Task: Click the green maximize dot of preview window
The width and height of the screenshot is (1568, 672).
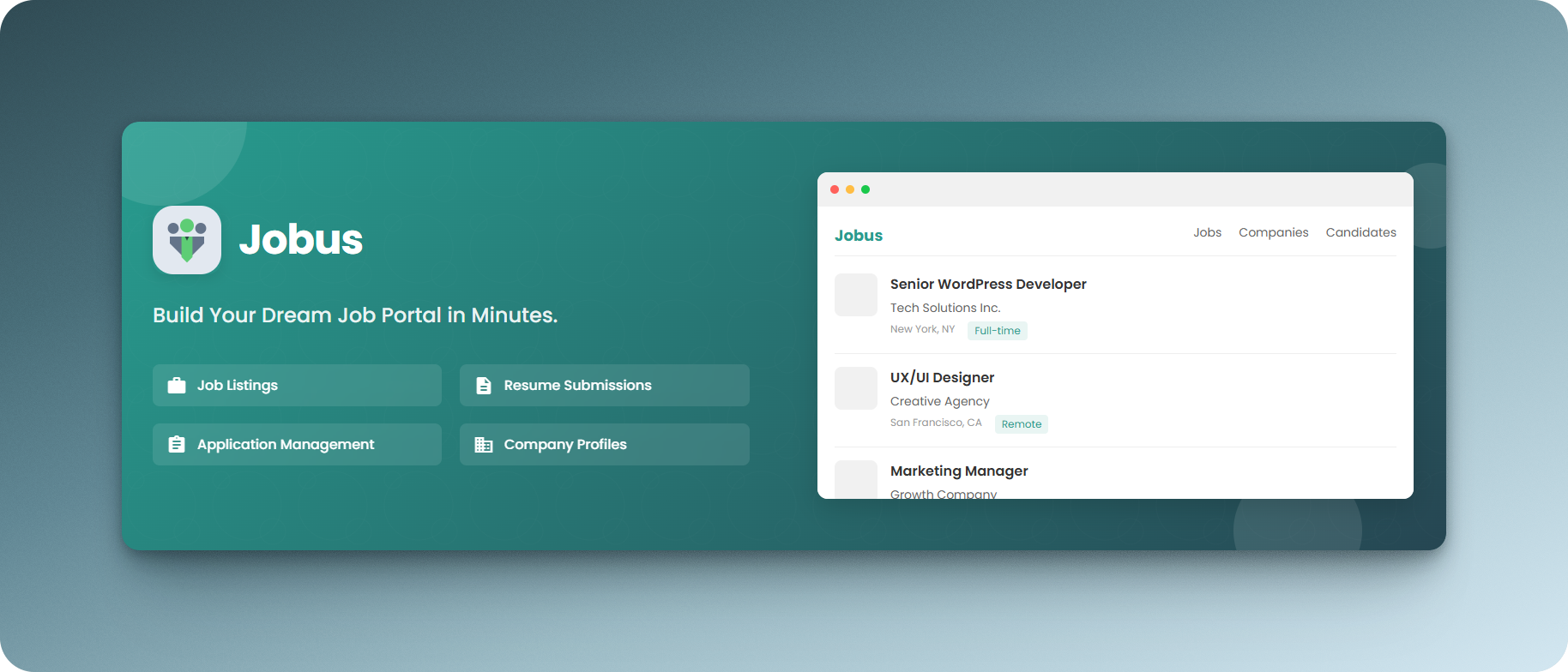Action: [865, 189]
